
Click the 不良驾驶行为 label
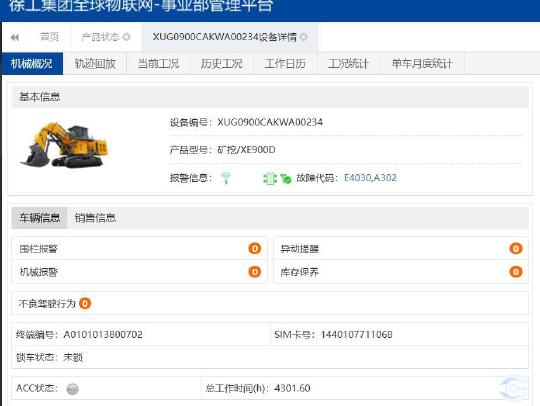[47, 304]
